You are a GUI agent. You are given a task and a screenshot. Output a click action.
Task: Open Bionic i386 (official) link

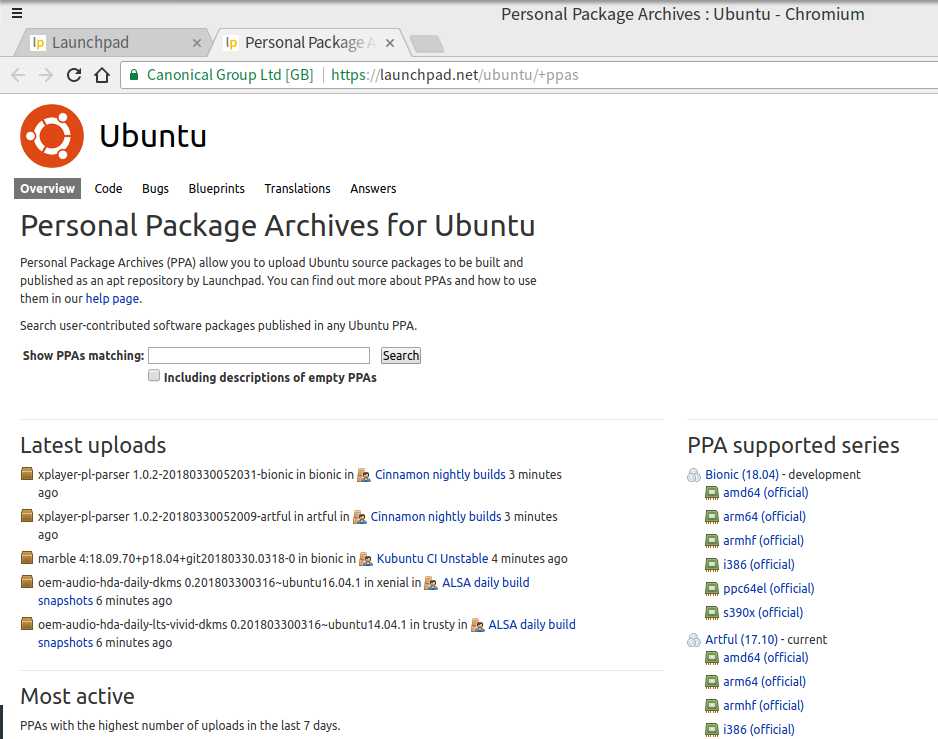pos(759,564)
